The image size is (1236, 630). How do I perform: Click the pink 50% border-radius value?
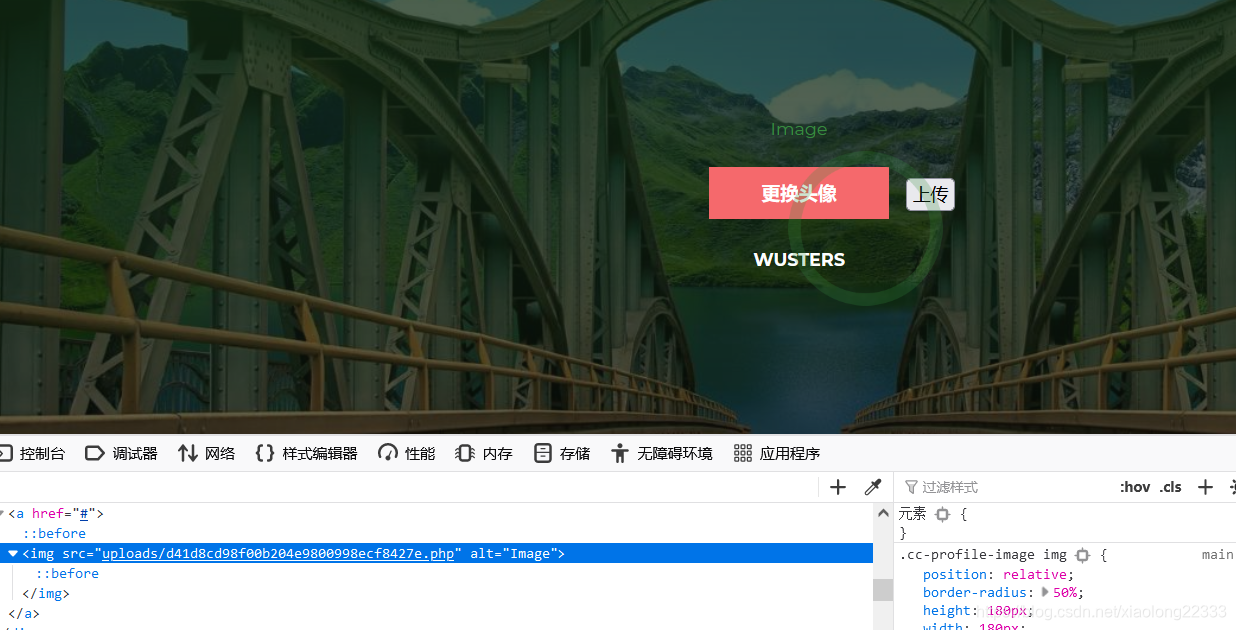[x=1066, y=592]
